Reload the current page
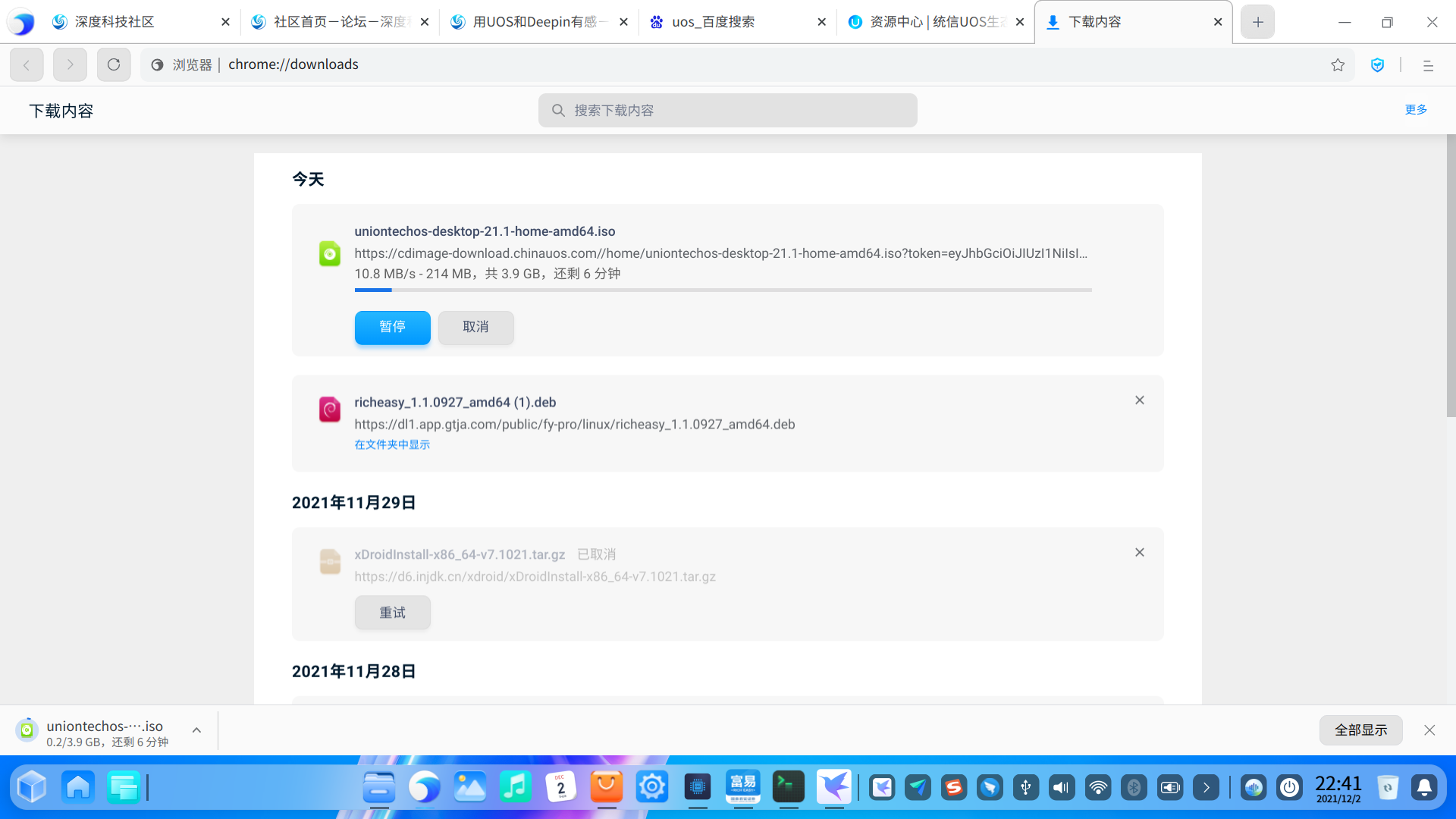This screenshot has height=819, width=1456. click(x=114, y=65)
